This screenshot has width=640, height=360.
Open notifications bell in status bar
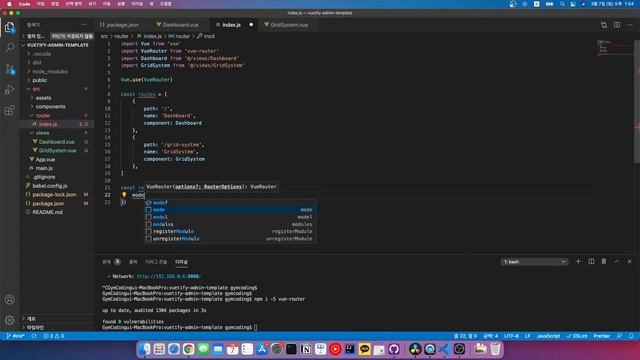click(631, 336)
